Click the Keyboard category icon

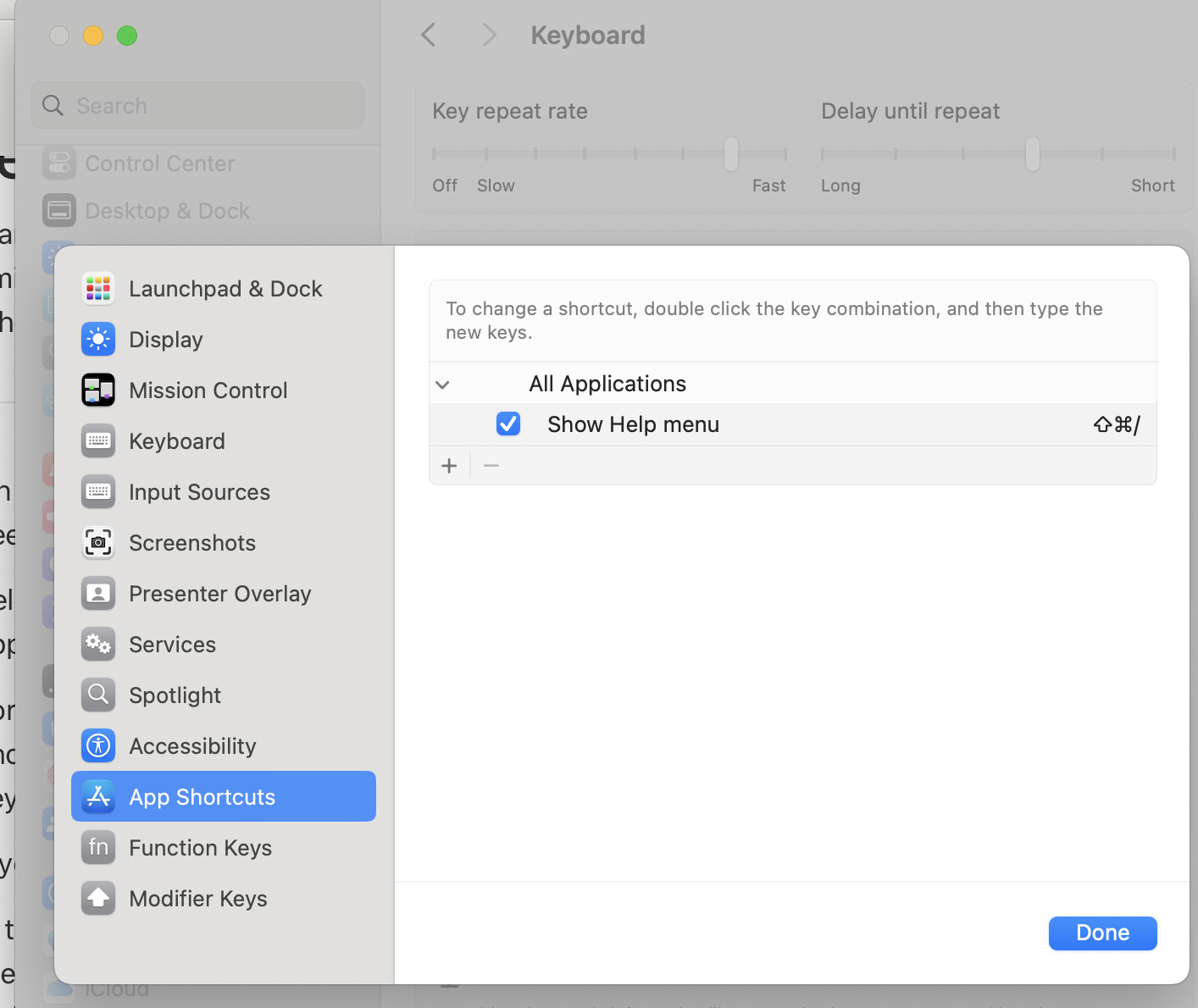click(98, 441)
